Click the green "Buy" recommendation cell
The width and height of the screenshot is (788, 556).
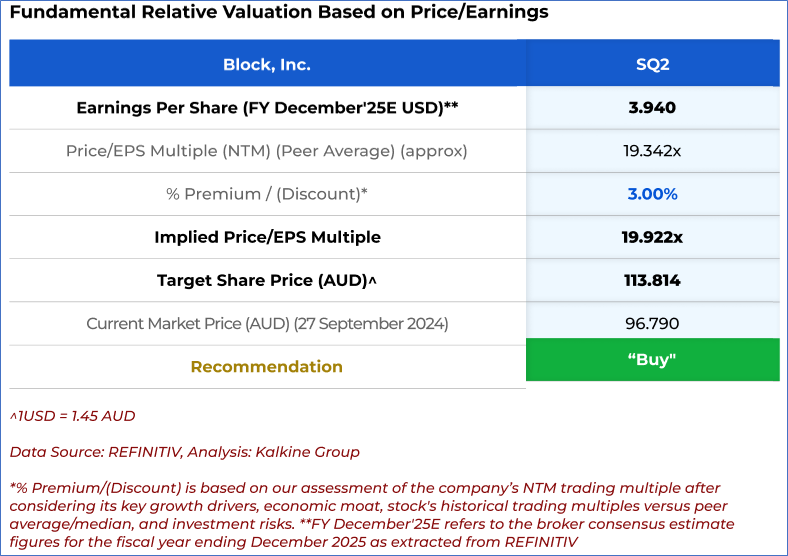(x=652, y=360)
